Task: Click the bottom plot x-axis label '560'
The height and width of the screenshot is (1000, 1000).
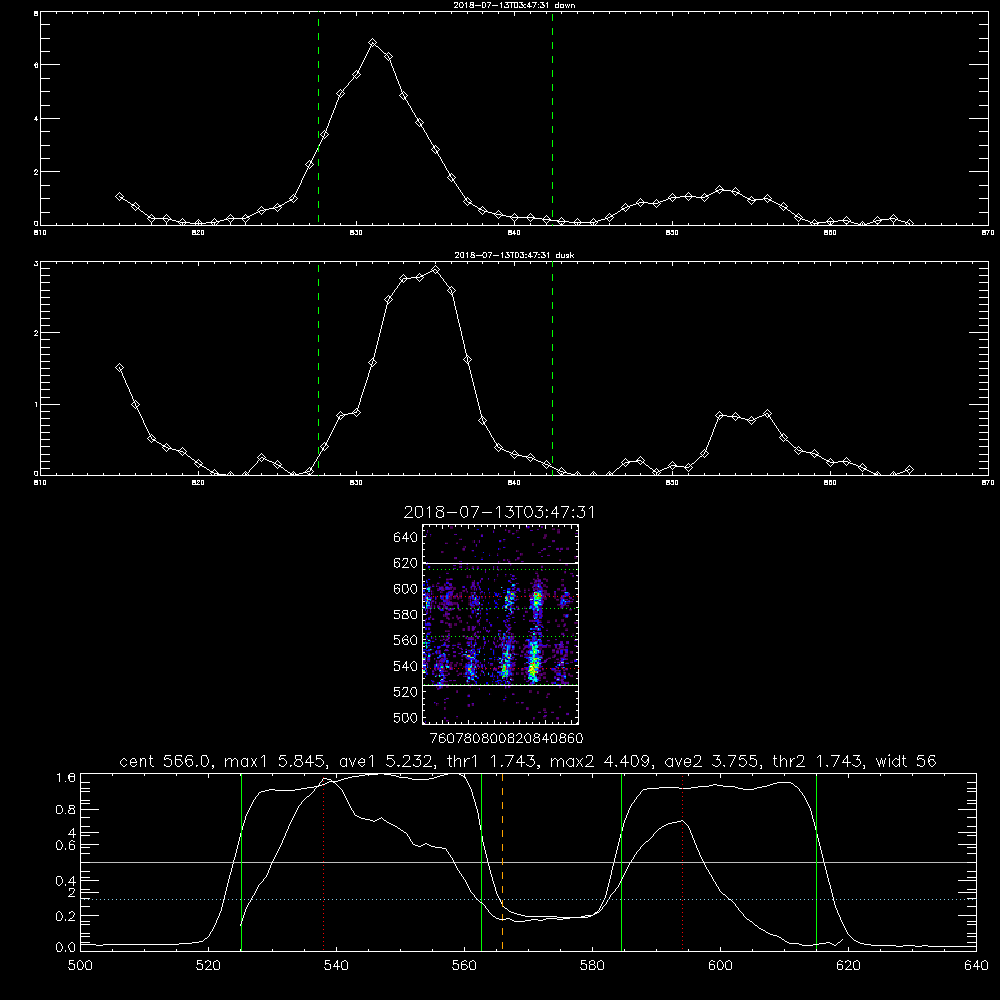Action: point(464,966)
